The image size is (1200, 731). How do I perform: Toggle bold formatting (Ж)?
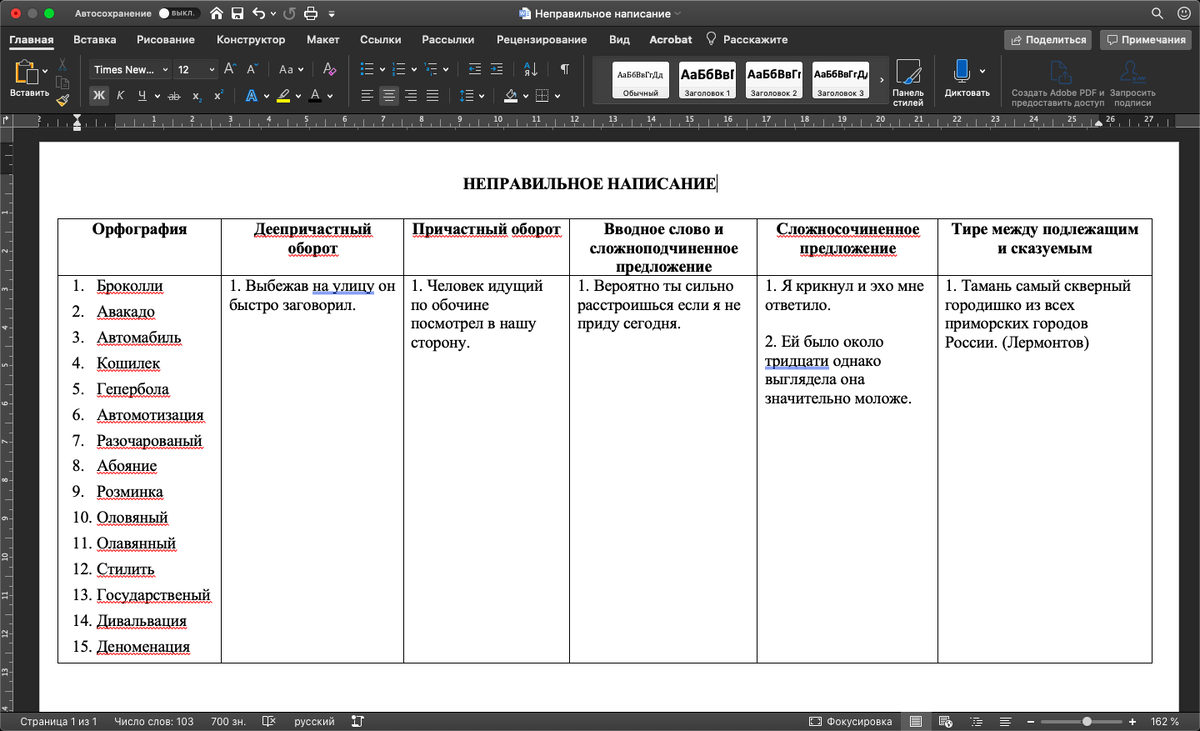[98, 96]
